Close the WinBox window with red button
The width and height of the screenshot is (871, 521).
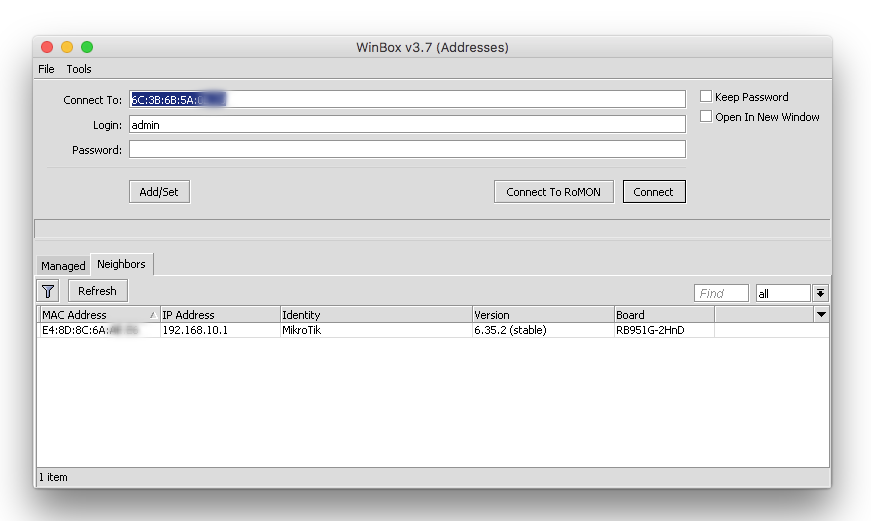pos(47,47)
